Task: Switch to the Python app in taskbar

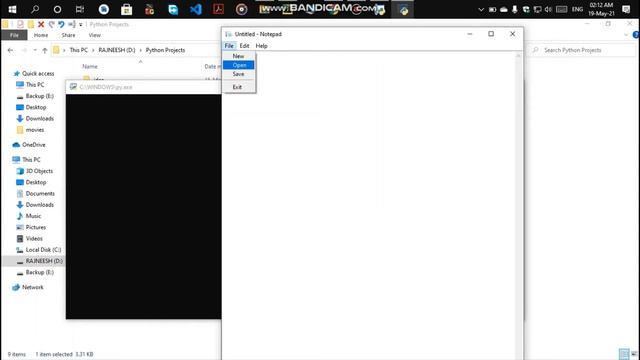Action: [404, 10]
